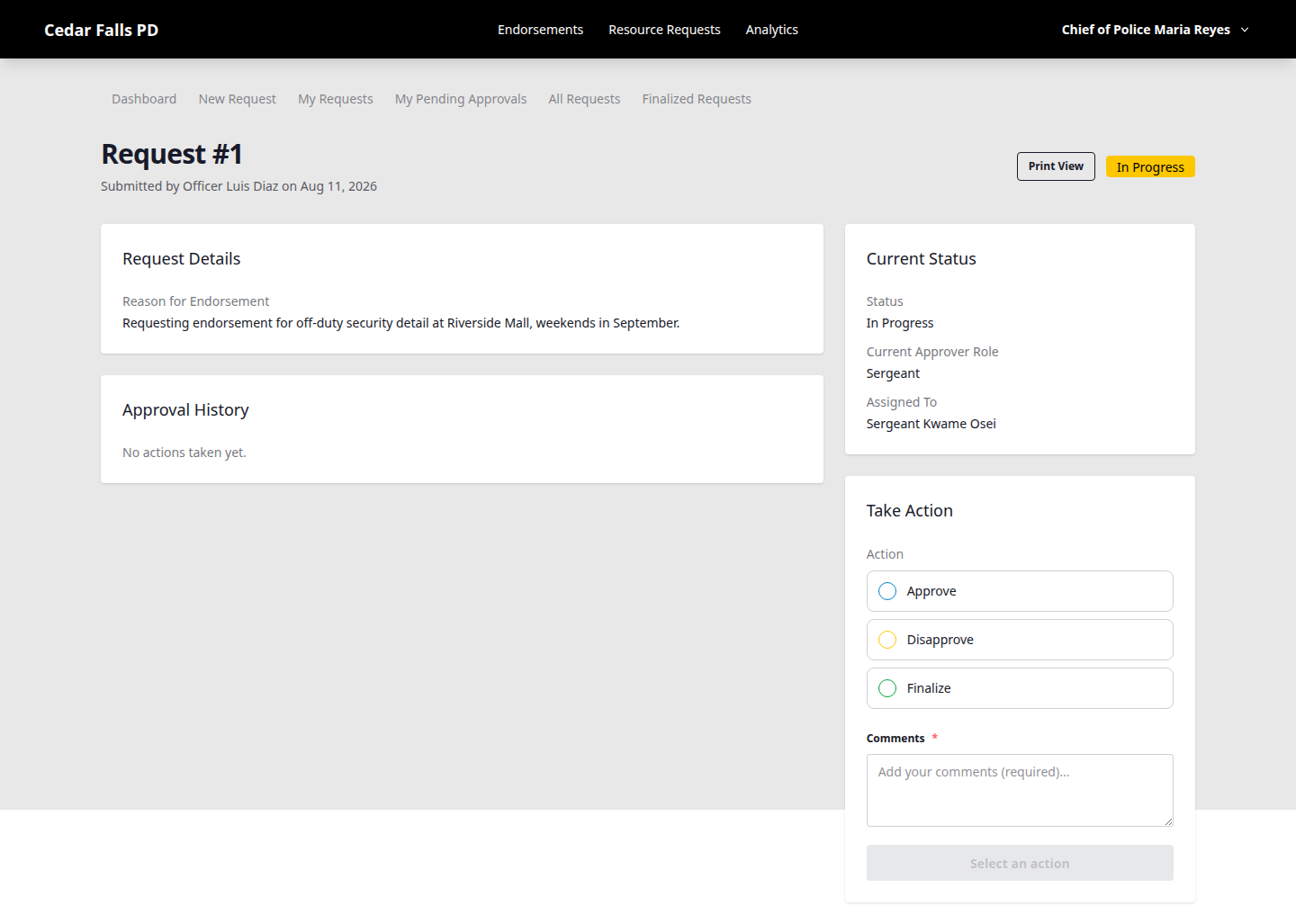Switch to the My Requests tab
This screenshot has height=924, width=1296.
(x=336, y=99)
